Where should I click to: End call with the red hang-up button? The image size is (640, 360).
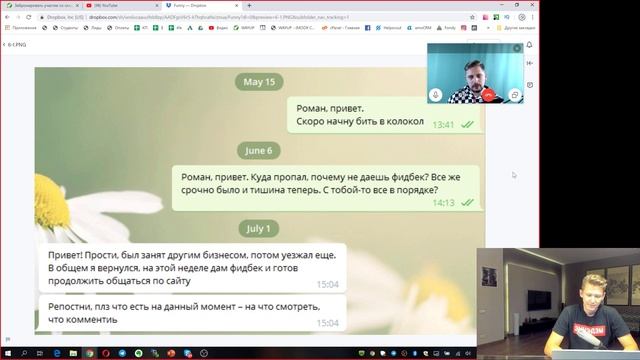click(488, 95)
